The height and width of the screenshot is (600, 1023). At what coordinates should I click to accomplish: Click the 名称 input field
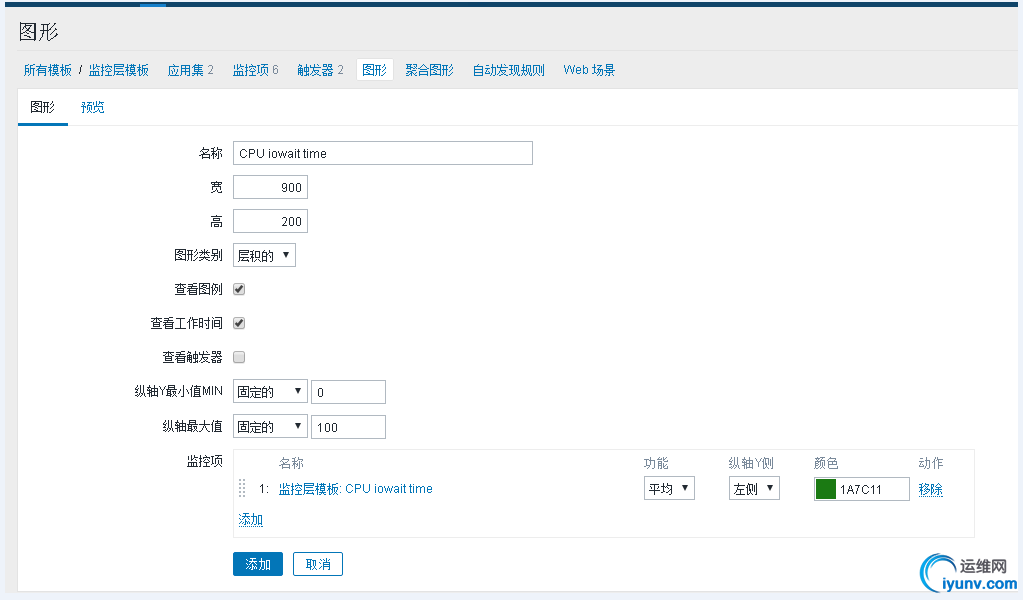click(382, 153)
